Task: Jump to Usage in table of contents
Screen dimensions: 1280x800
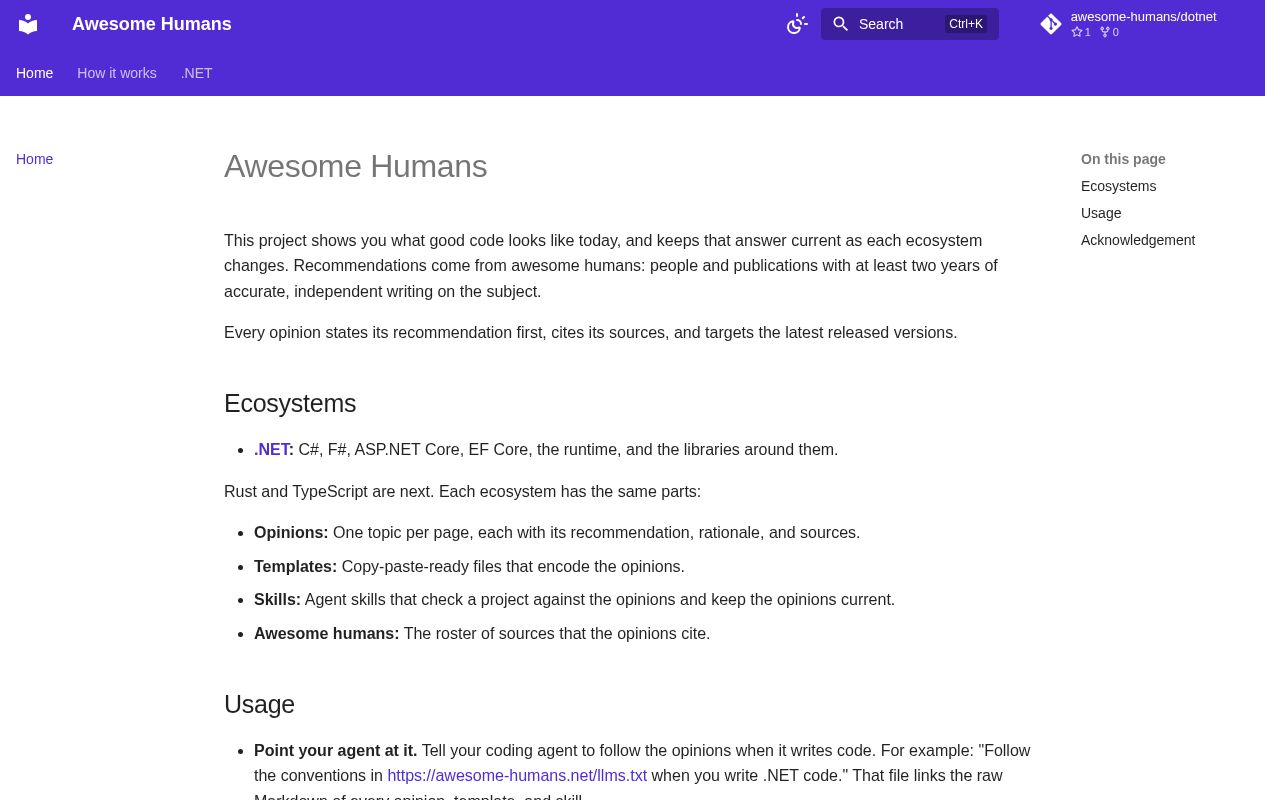Action: click(x=1101, y=213)
